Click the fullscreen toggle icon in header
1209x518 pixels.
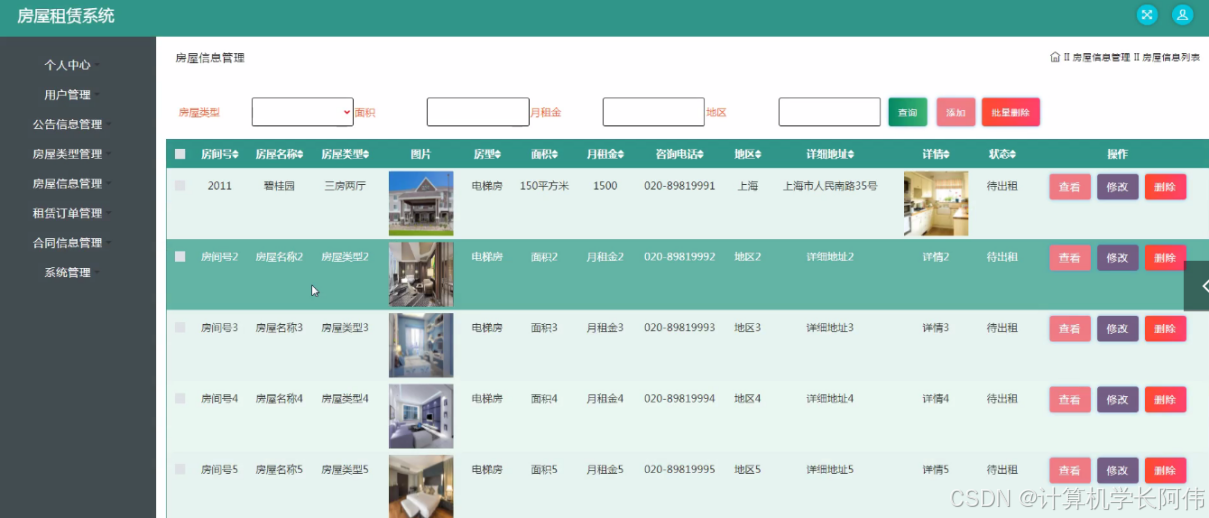click(x=1147, y=15)
